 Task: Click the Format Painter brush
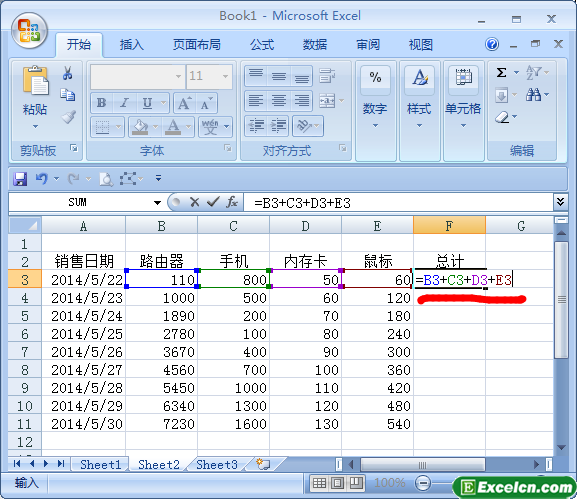[68, 117]
